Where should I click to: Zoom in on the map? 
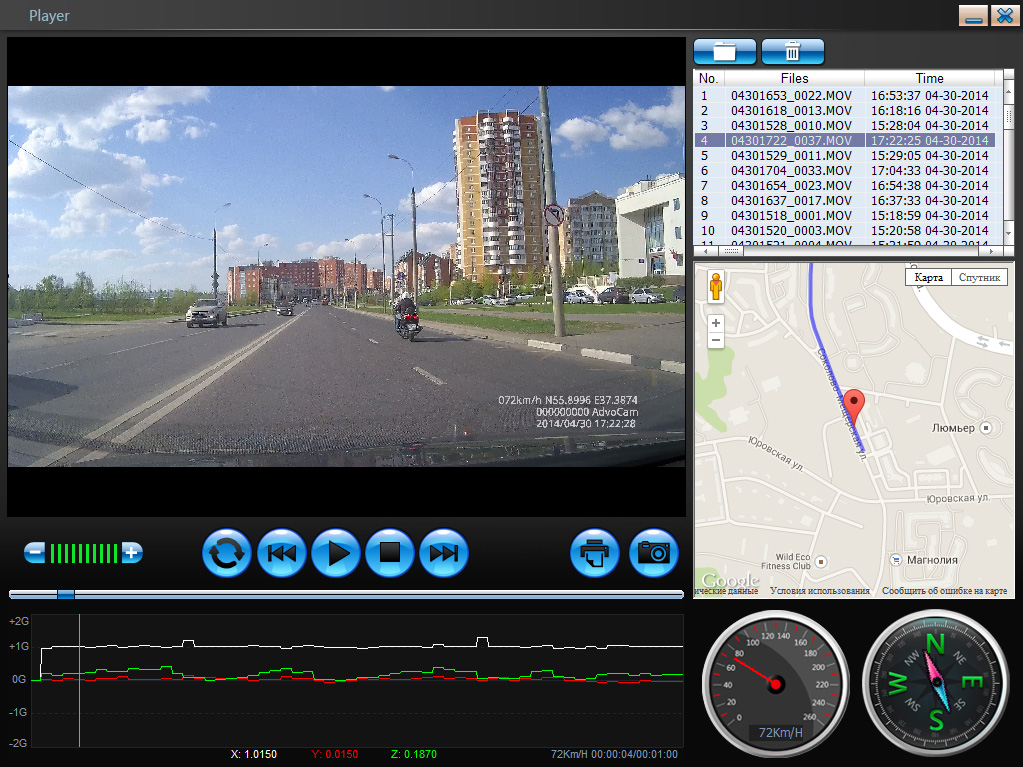tap(715, 324)
